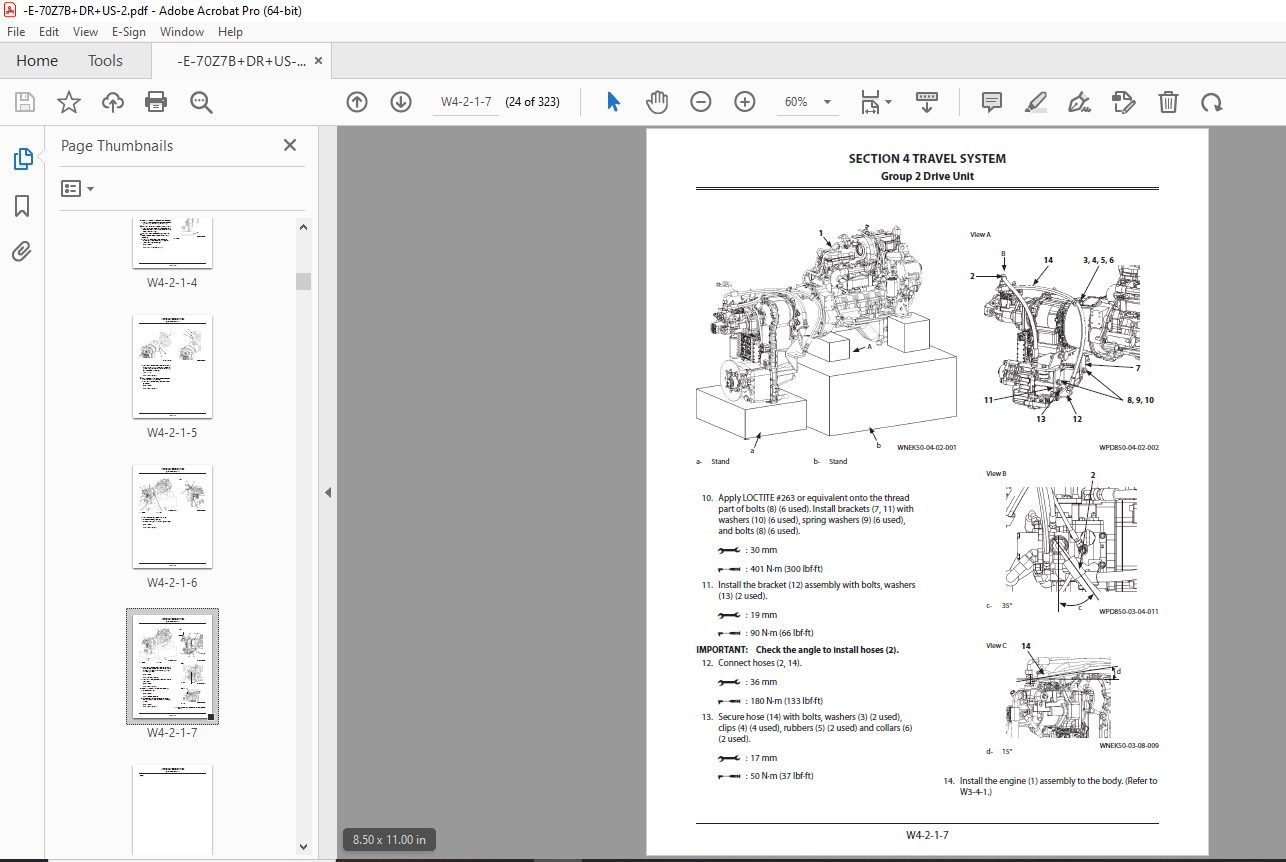The image size is (1286, 862).
Task: Go to the previous page arrow
Action: click(x=357, y=102)
